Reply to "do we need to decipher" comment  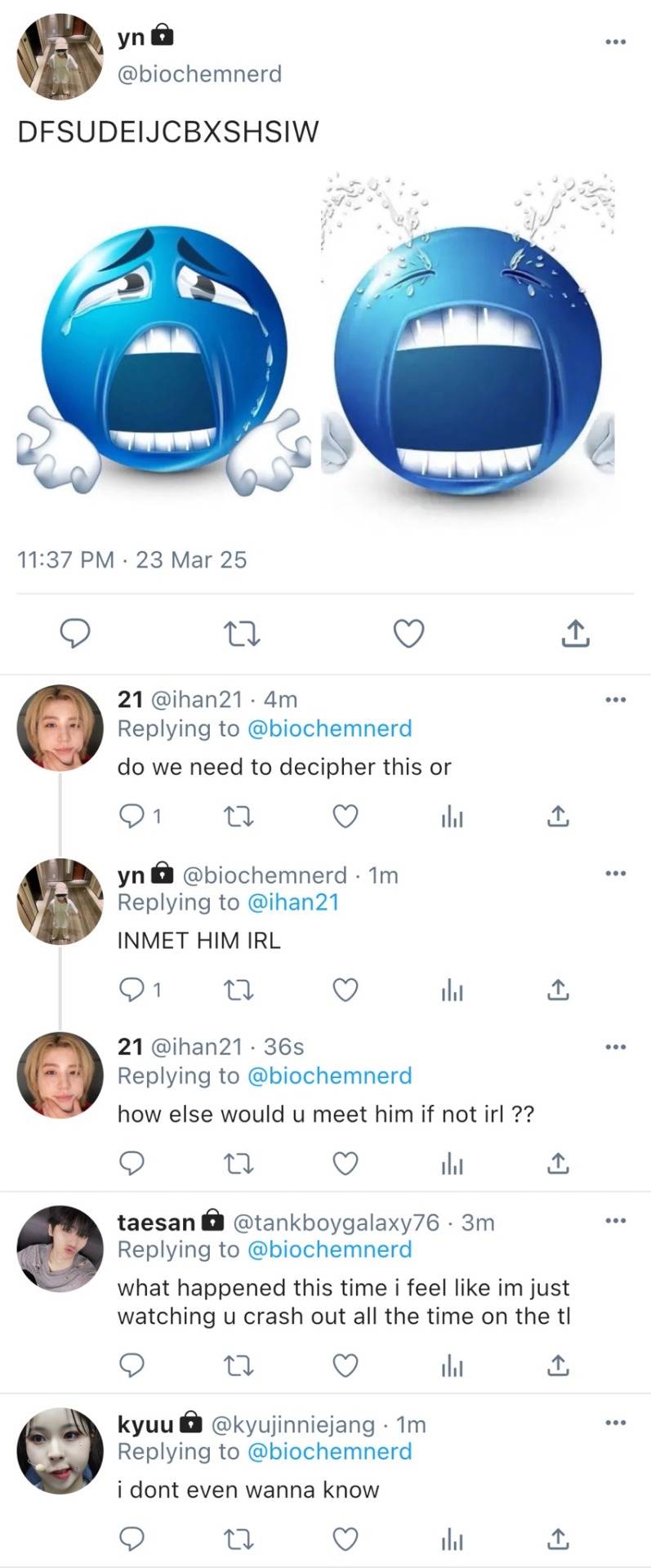(132, 816)
